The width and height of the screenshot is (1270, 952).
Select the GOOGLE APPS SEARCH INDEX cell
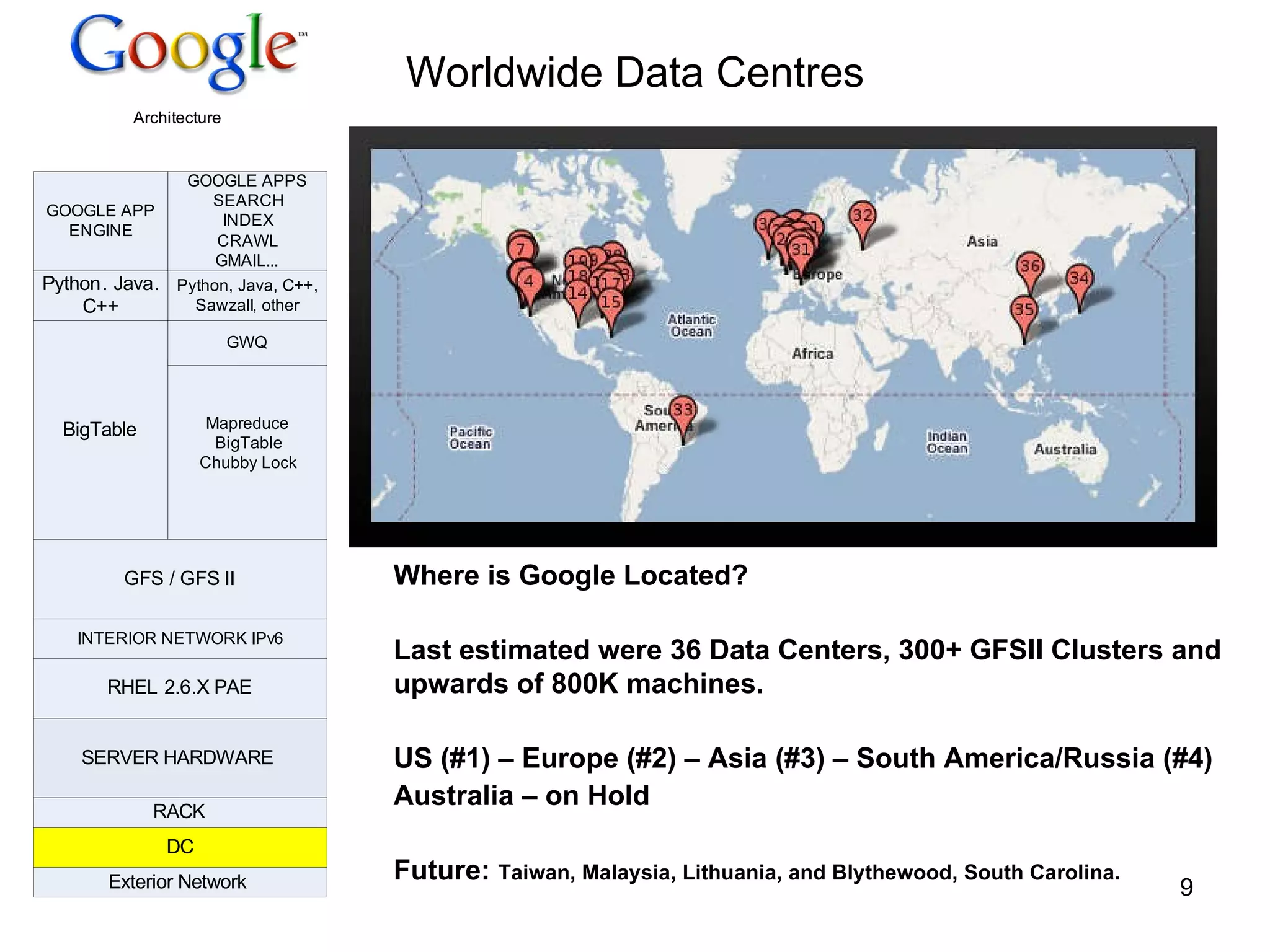click(247, 221)
